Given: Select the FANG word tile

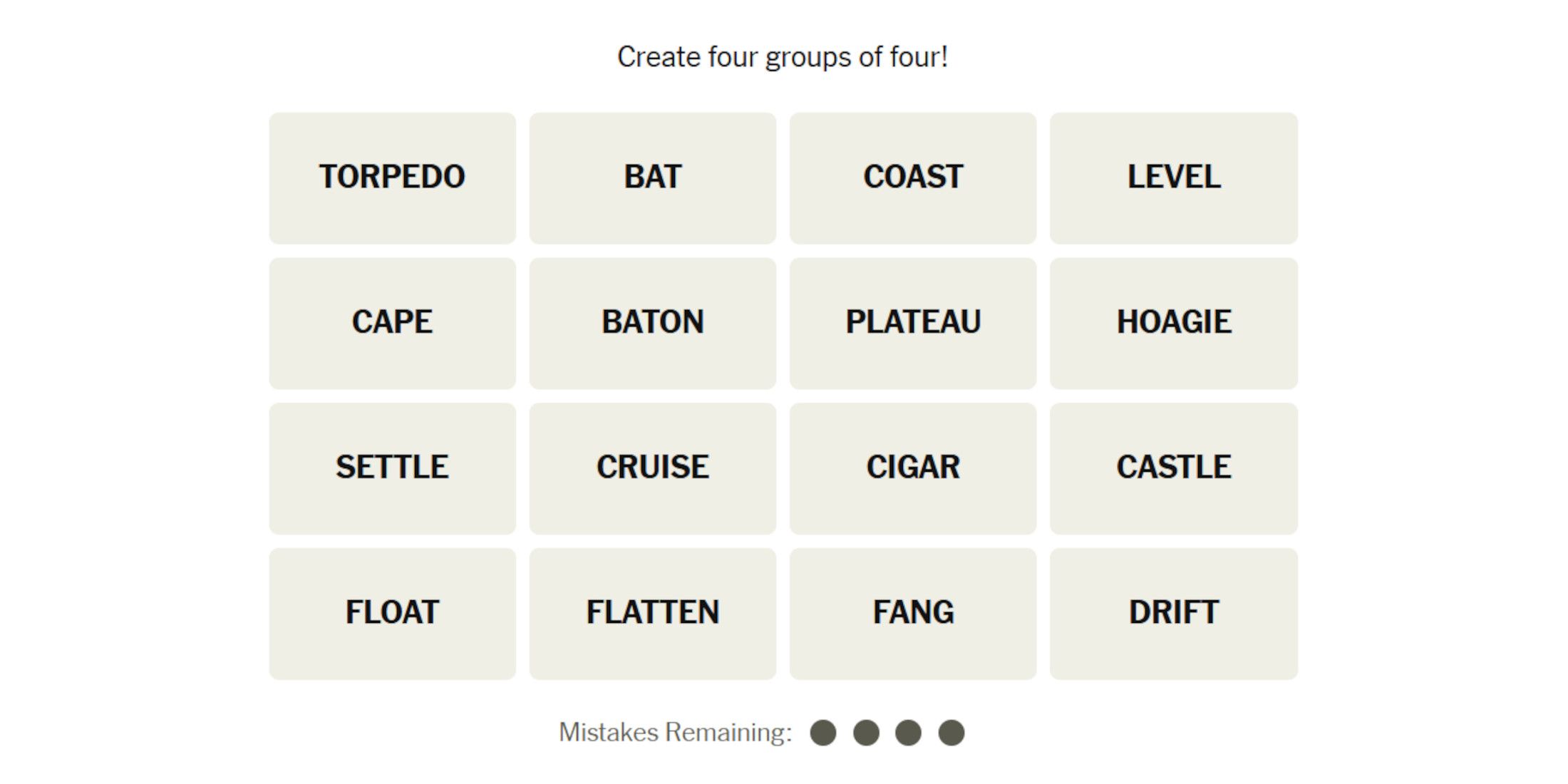Looking at the screenshot, I should 912,613.
